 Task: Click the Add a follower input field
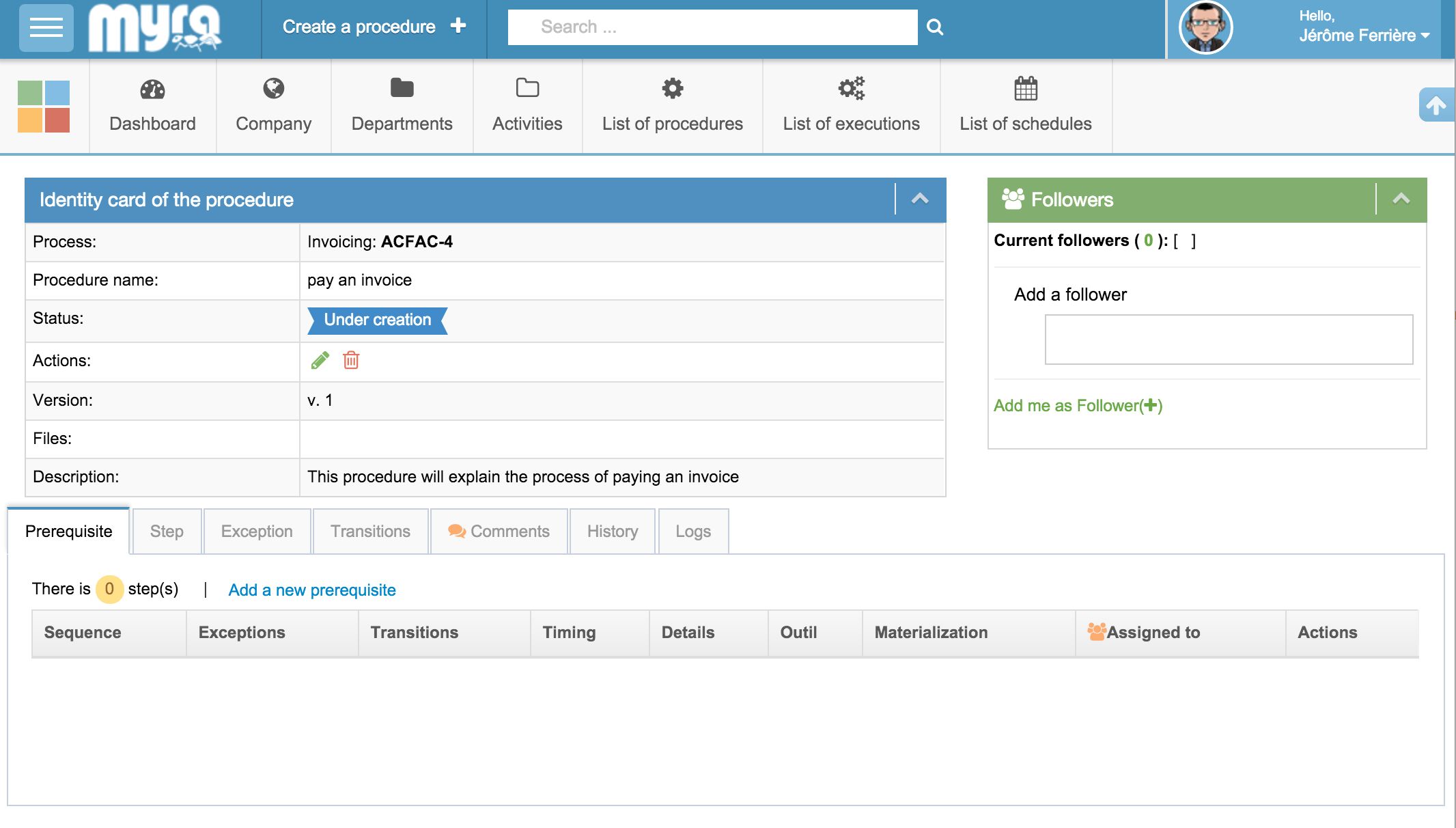point(1228,340)
